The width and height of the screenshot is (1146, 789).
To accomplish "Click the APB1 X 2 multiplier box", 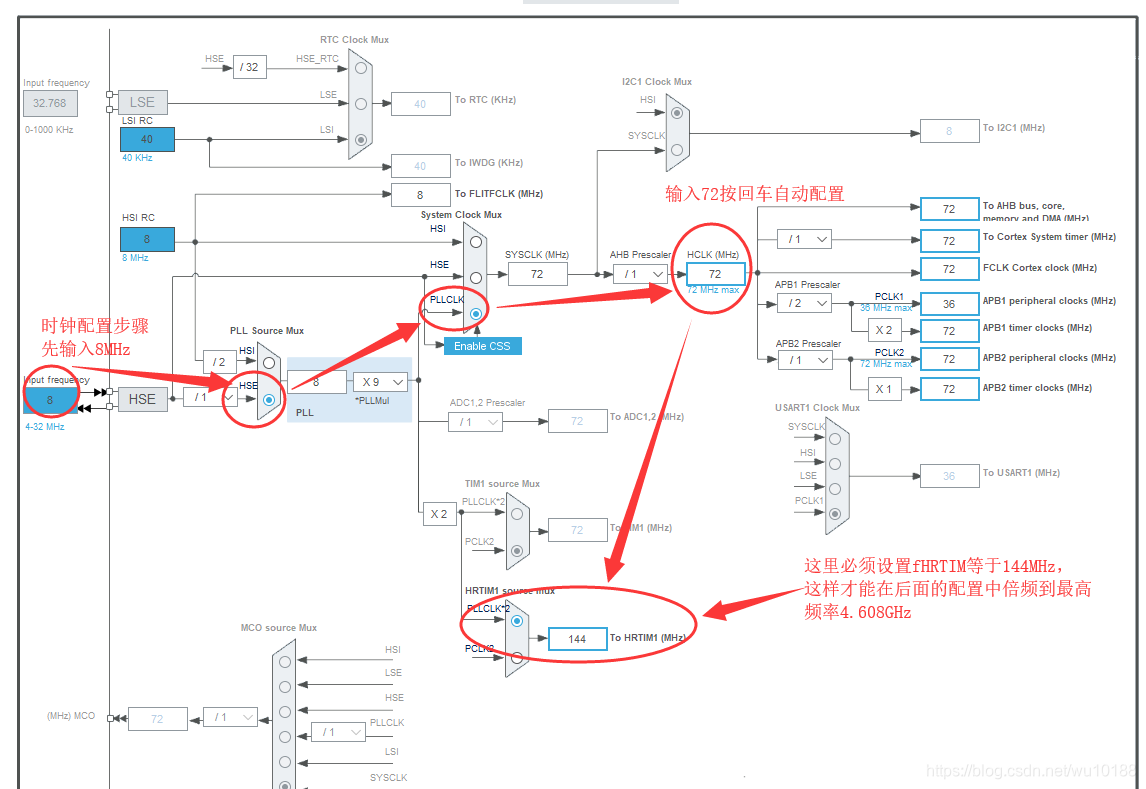I will [x=884, y=330].
